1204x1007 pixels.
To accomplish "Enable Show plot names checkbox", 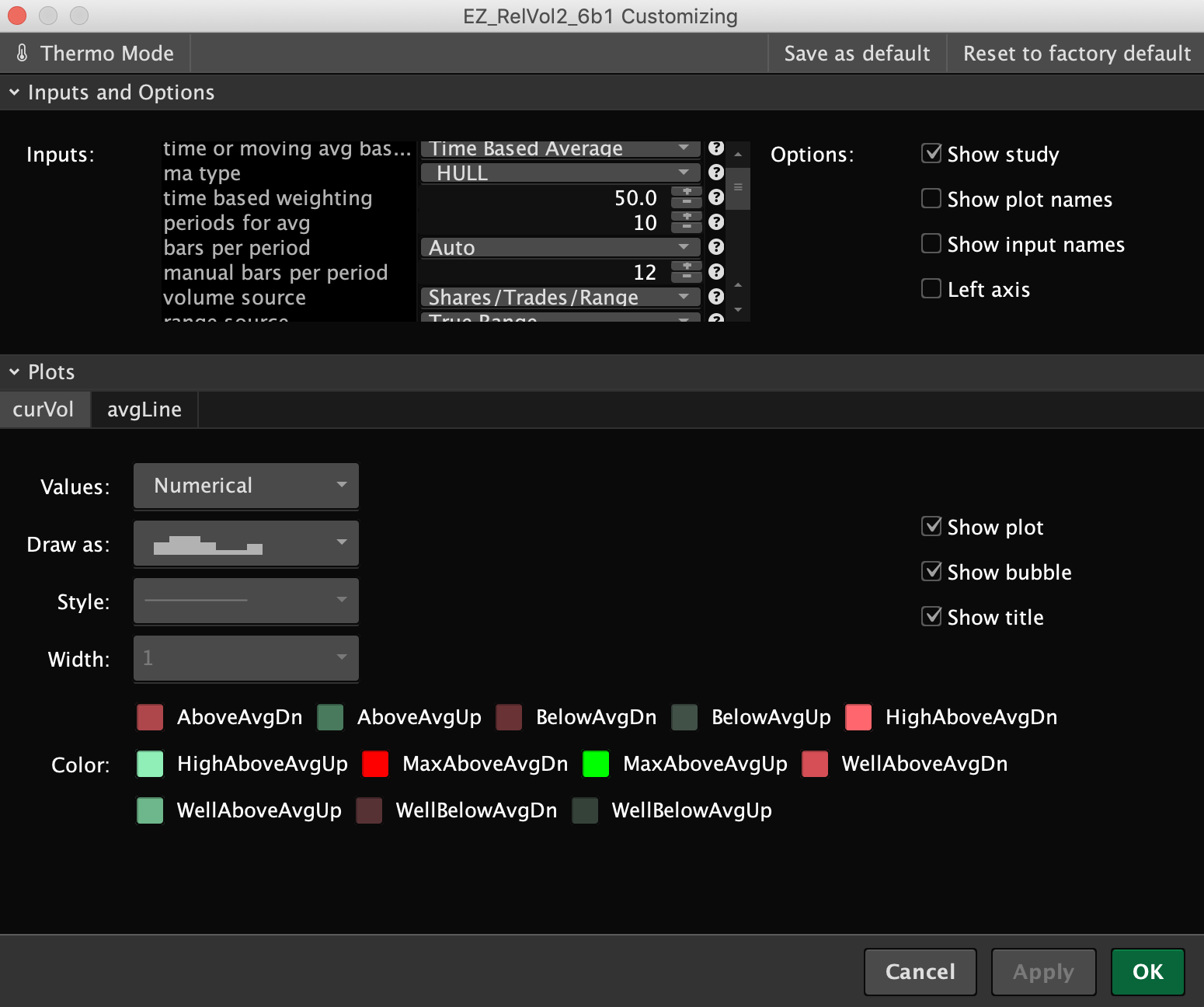I will (931, 198).
